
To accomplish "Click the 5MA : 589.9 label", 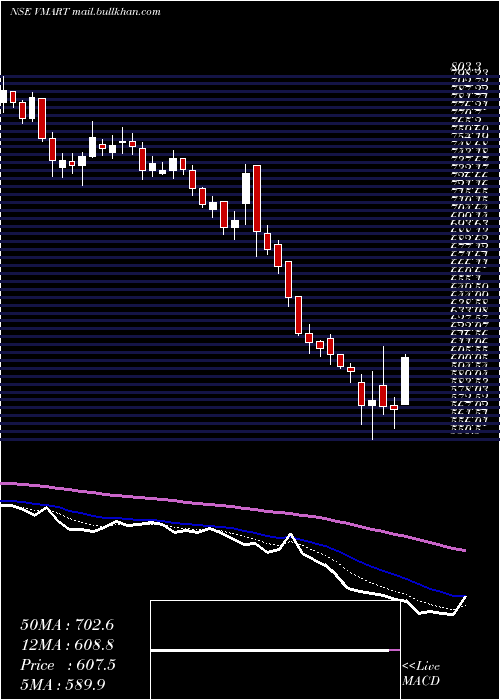I will pyautogui.click(x=64, y=685).
